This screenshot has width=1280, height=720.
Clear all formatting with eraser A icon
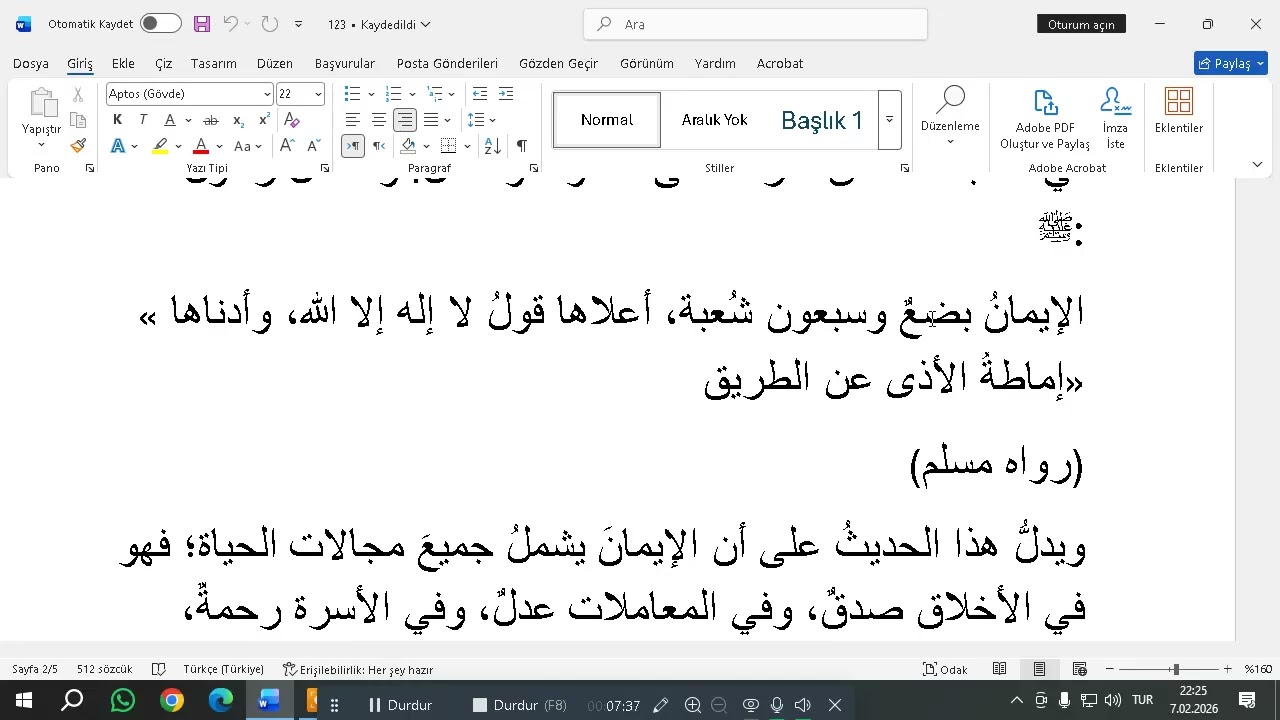(x=292, y=120)
